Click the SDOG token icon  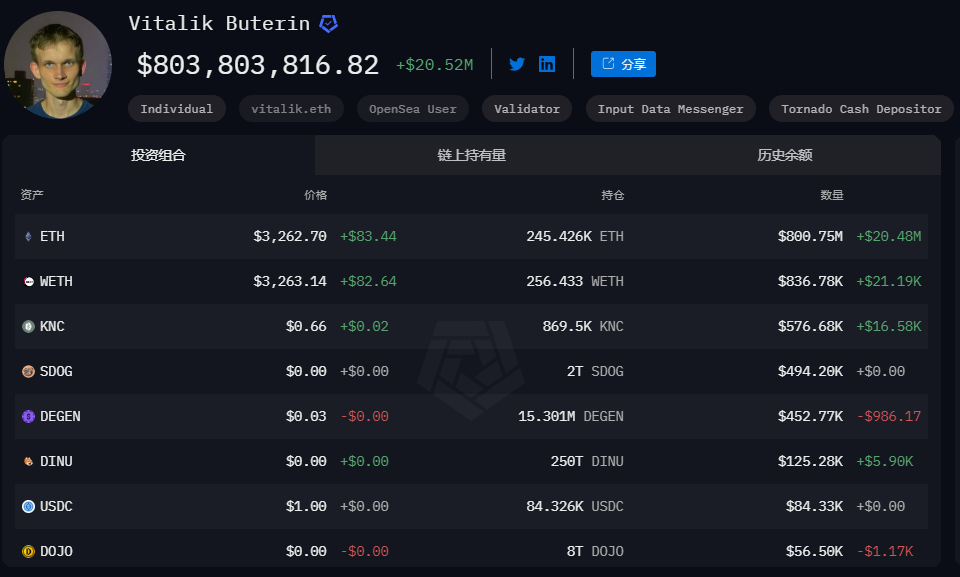pyautogui.click(x=28, y=372)
